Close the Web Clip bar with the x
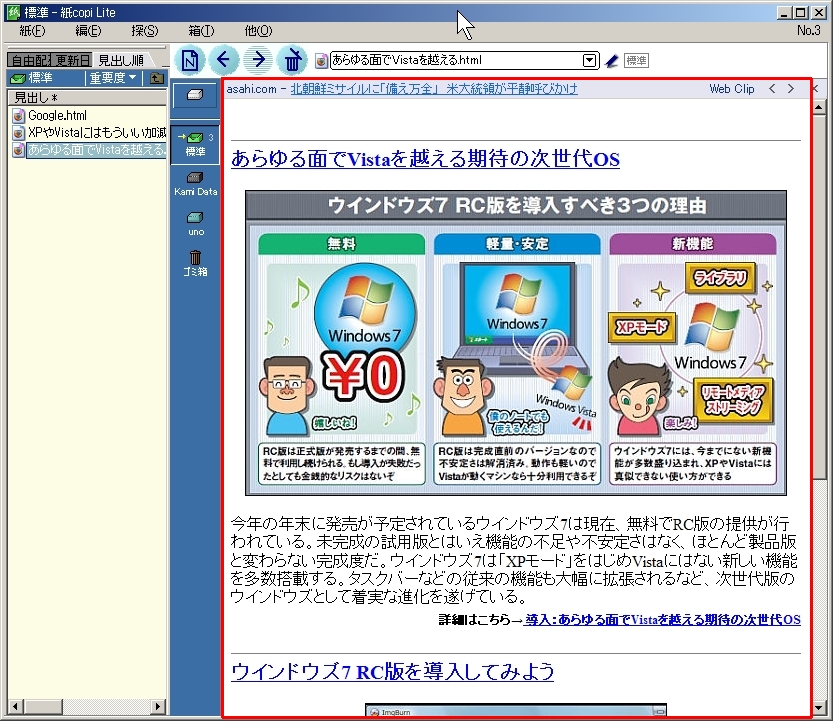This screenshot has width=833, height=721. point(815,89)
